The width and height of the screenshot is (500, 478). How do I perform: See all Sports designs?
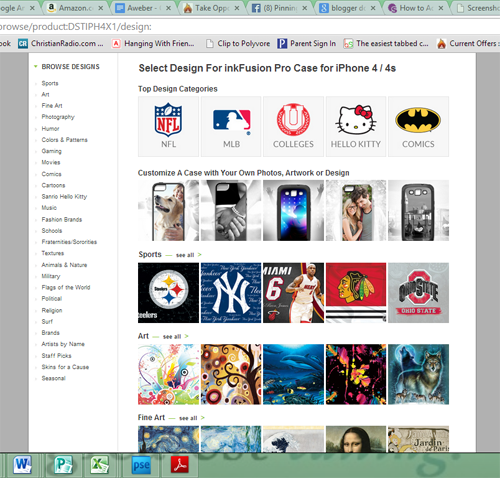click(x=189, y=255)
